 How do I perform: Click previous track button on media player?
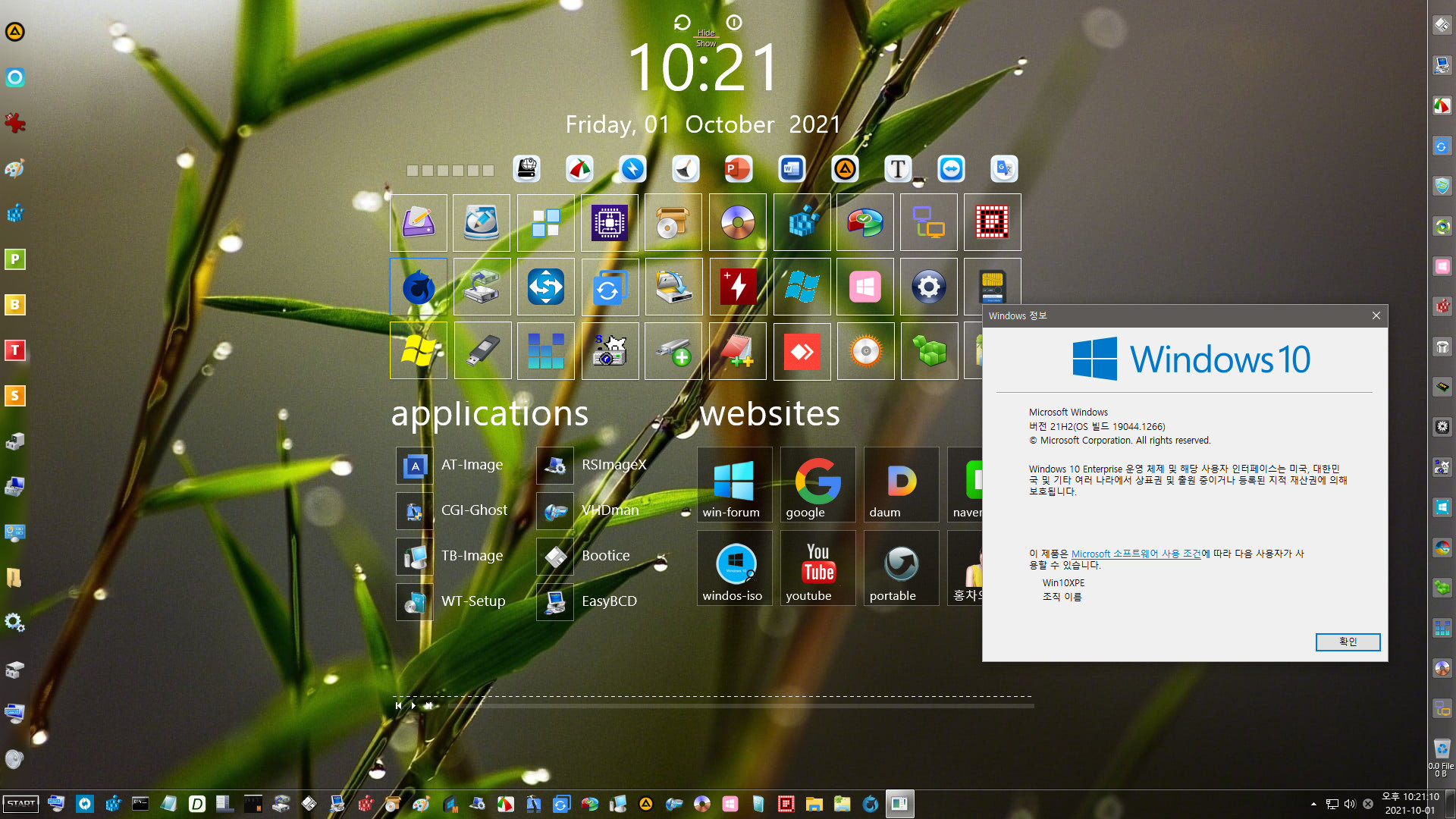(x=398, y=706)
